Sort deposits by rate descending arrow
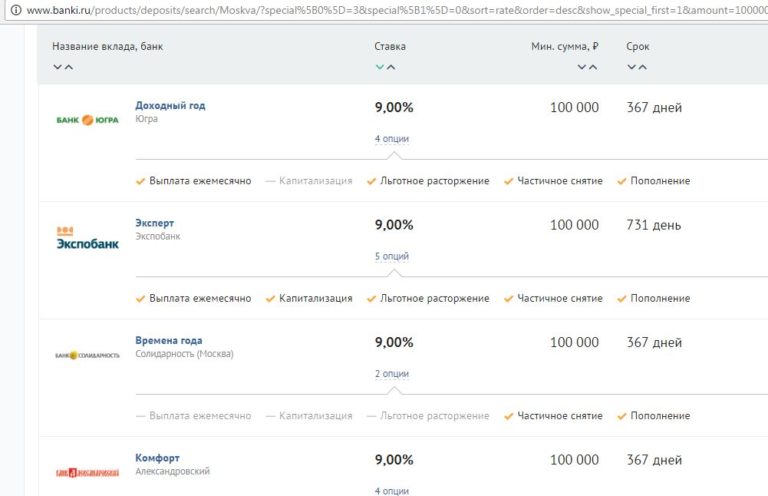768x496 pixels. point(379,68)
